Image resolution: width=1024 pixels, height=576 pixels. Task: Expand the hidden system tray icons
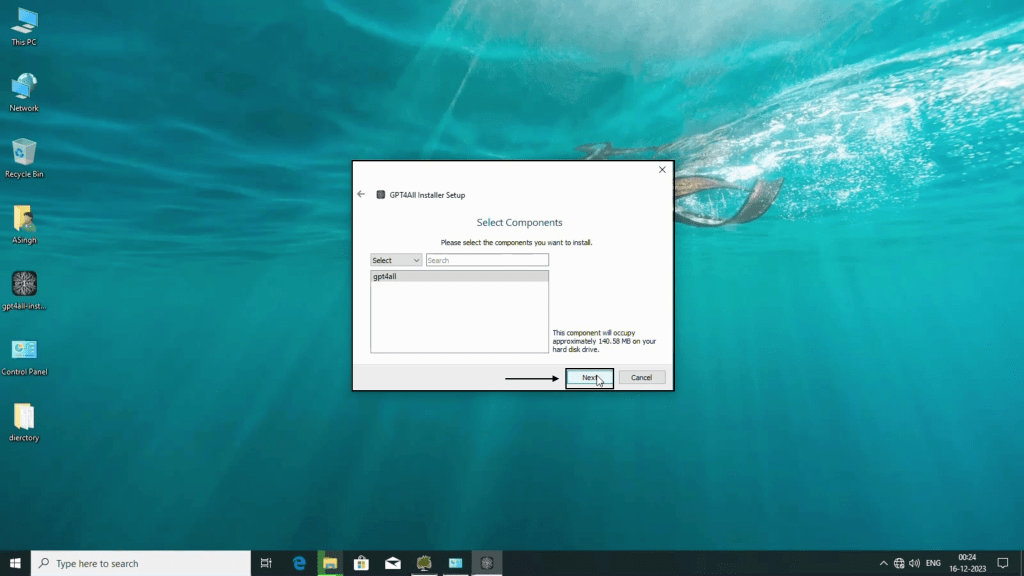click(883, 563)
